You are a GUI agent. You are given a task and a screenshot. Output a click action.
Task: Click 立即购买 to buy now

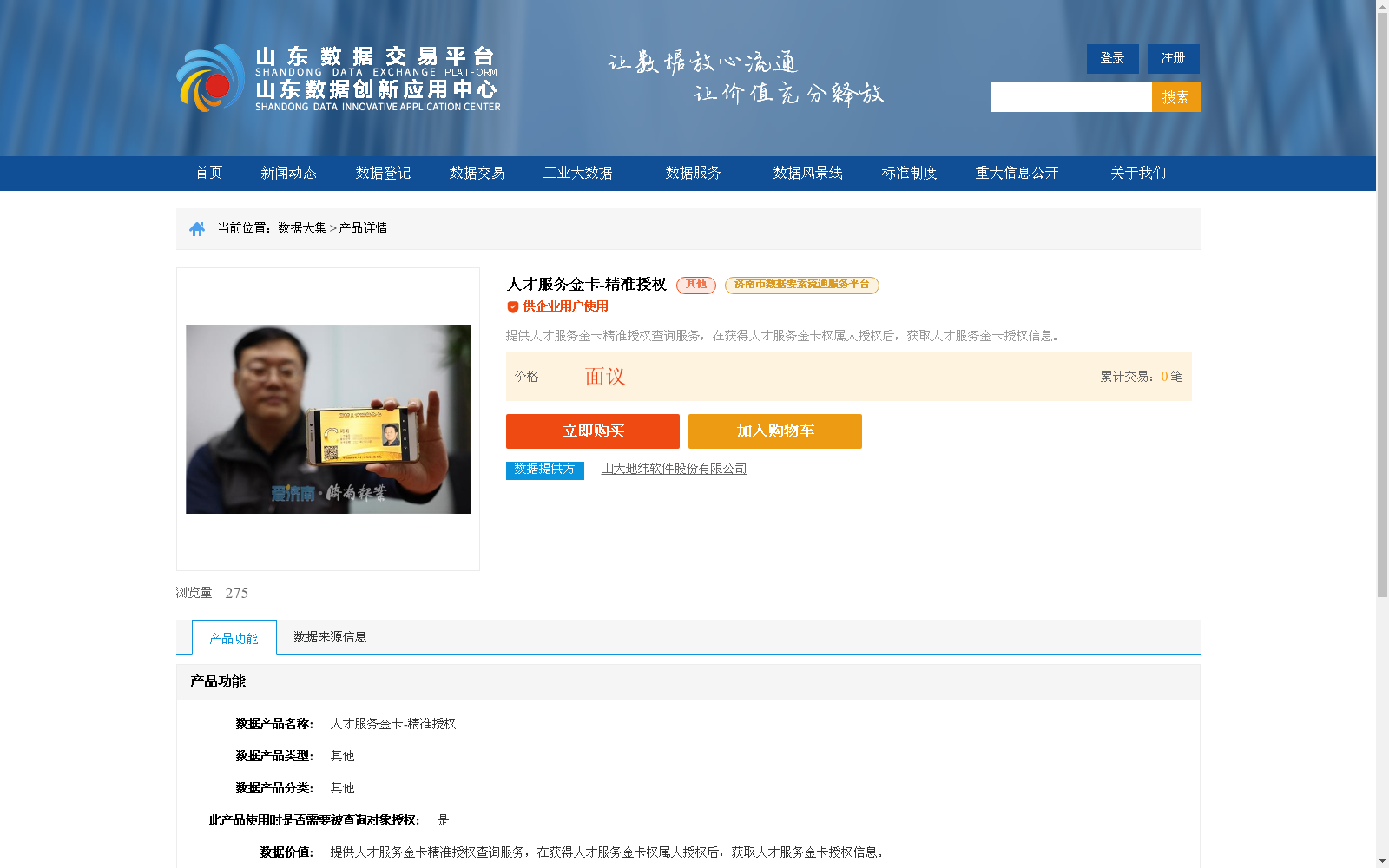tap(593, 431)
